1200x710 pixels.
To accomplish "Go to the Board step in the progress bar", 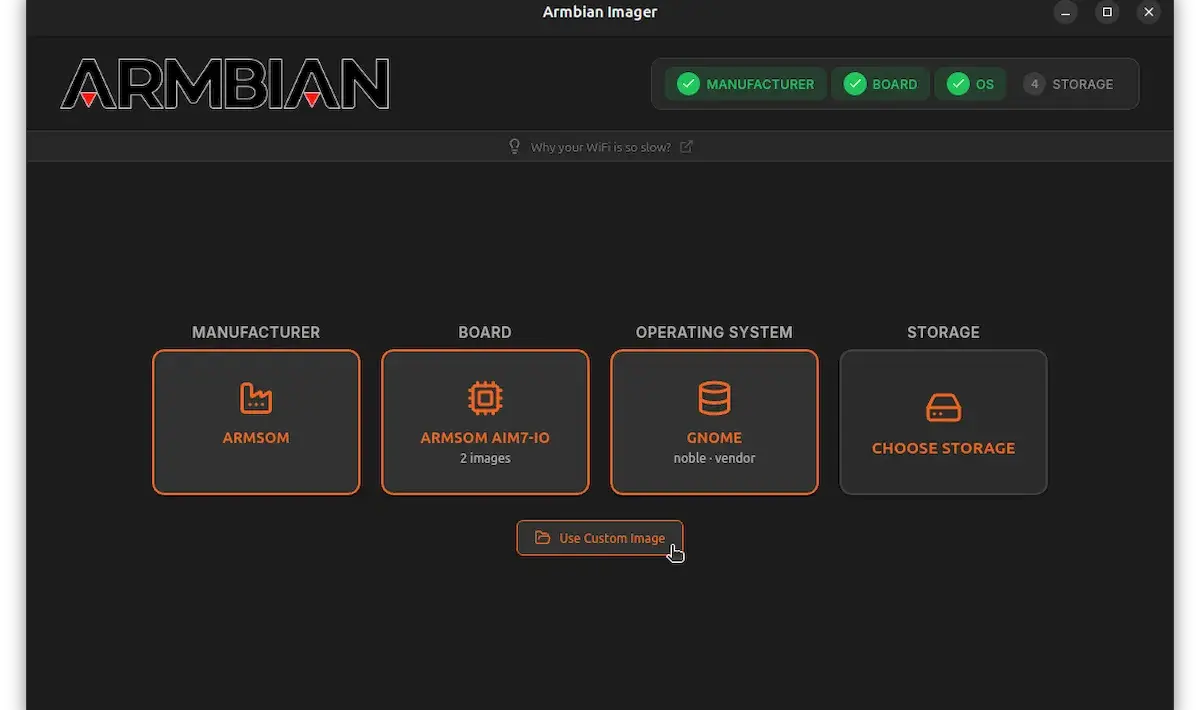I will [881, 84].
